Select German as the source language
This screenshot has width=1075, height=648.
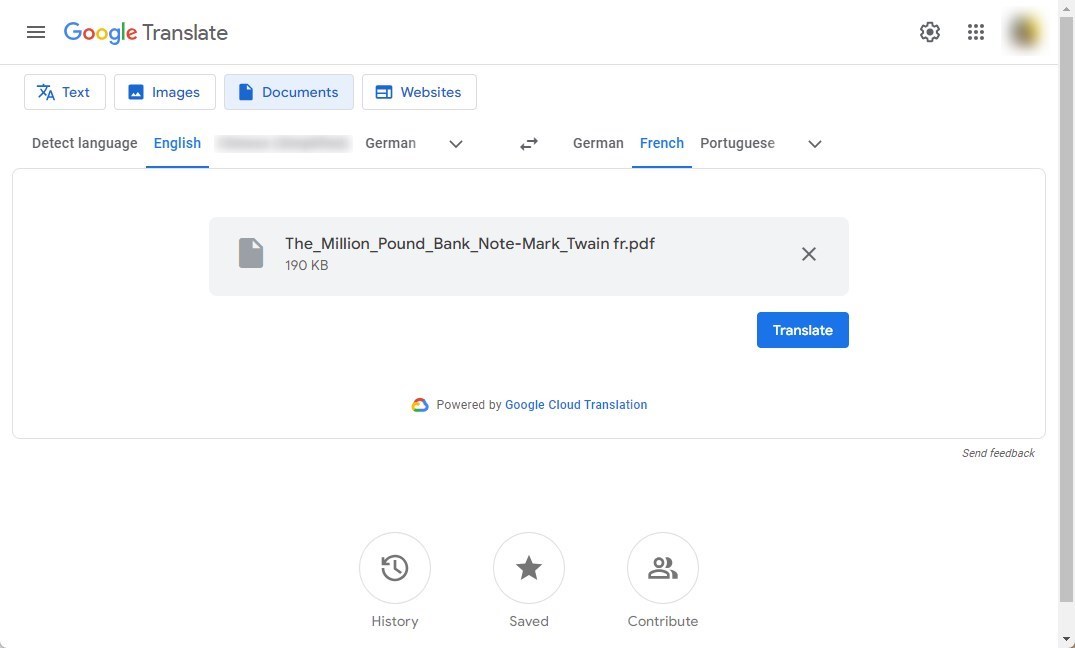tap(390, 143)
